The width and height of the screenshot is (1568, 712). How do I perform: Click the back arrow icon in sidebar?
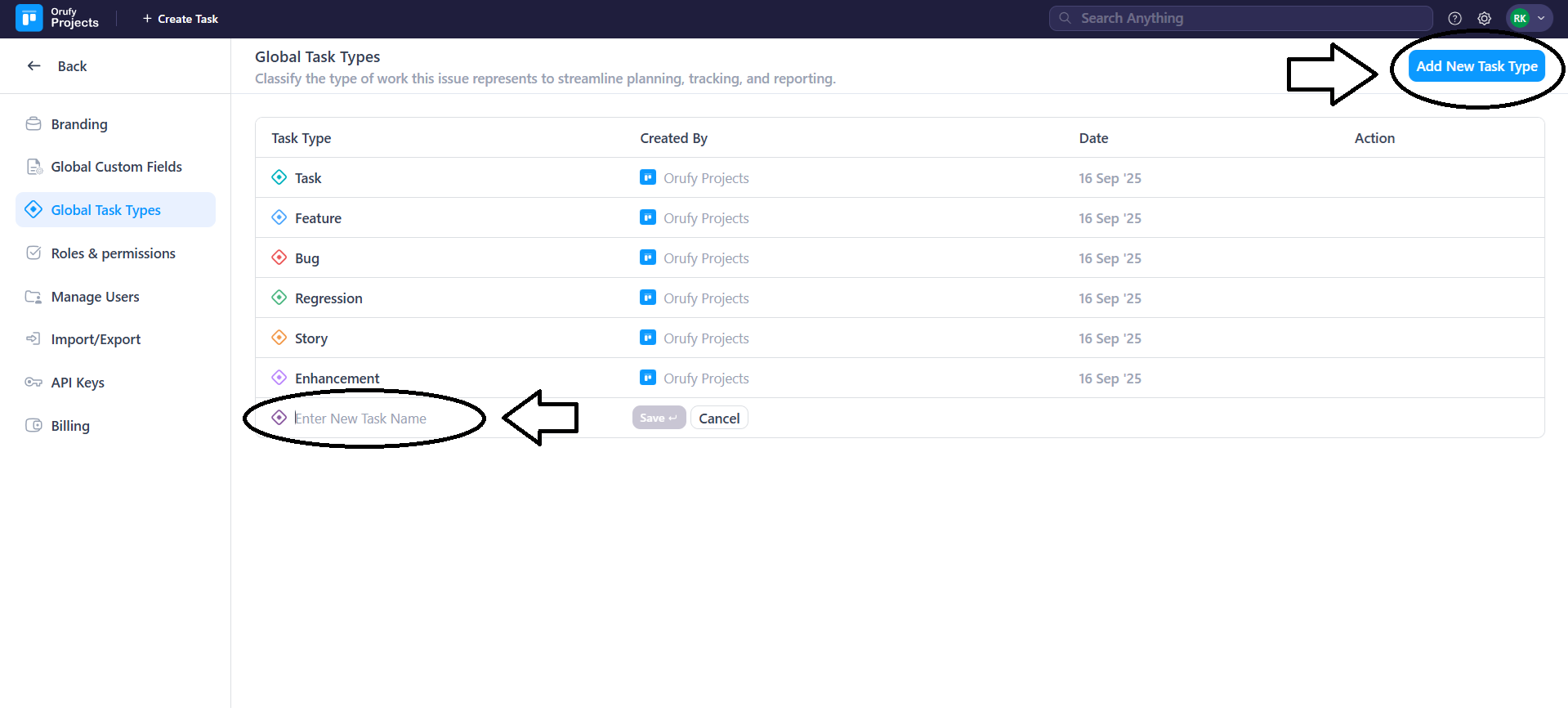click(x=34, y=66)
